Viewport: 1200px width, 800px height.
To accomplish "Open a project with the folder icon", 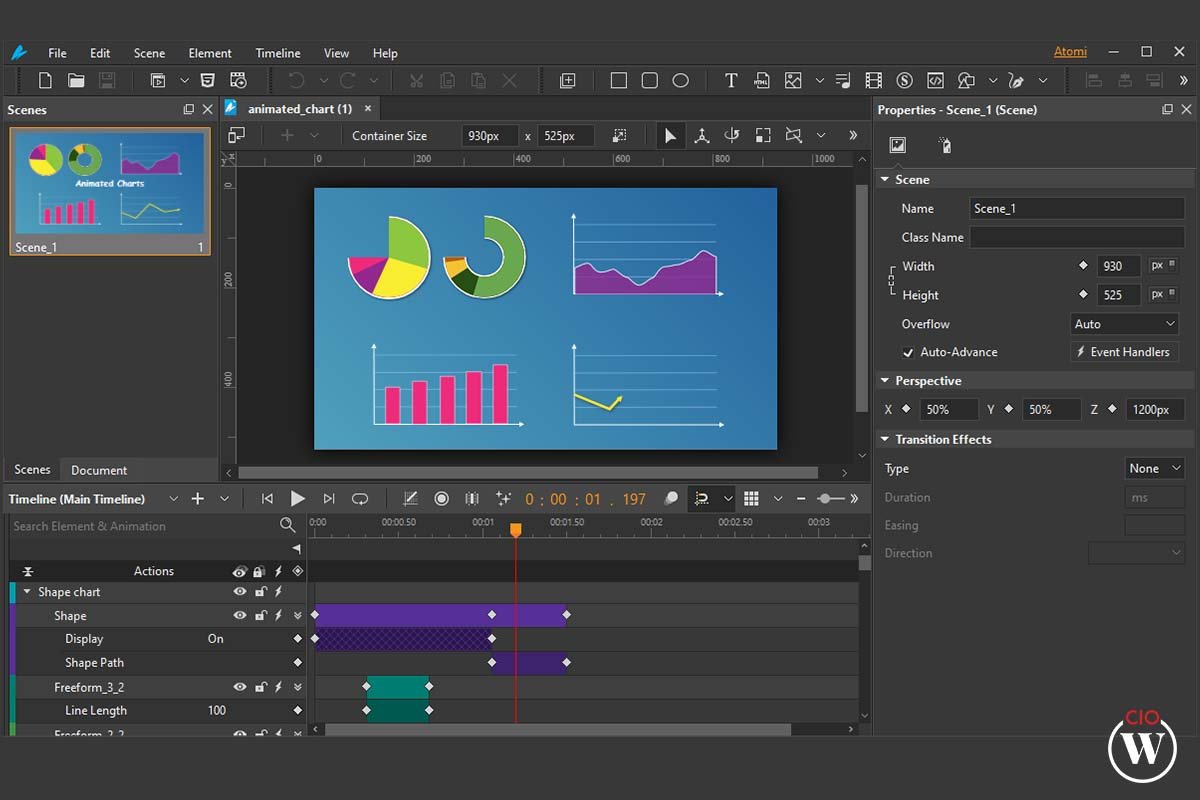I will point(76,81).
